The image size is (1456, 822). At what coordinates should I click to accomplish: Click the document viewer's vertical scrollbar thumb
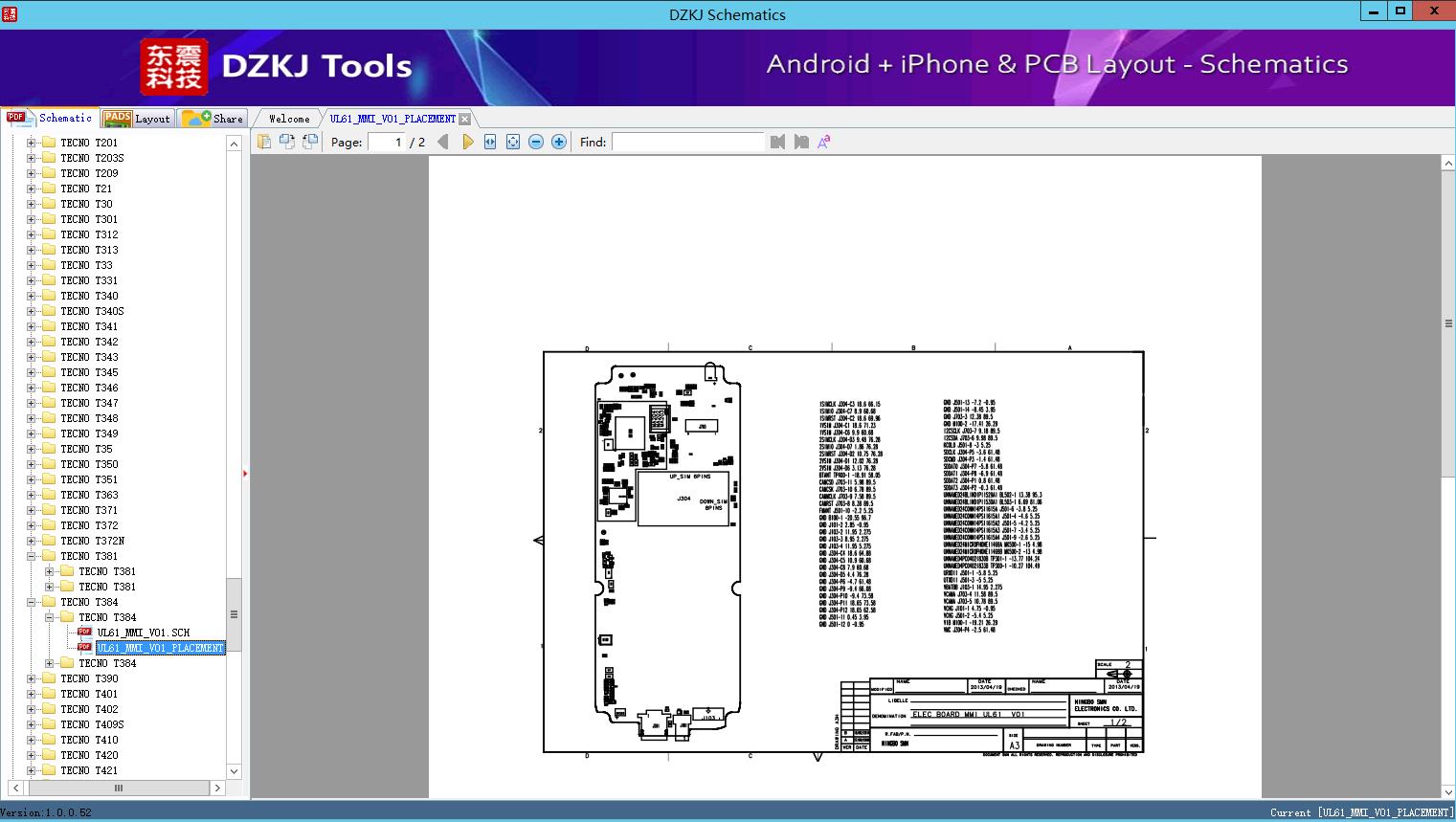pos(1448,323)
